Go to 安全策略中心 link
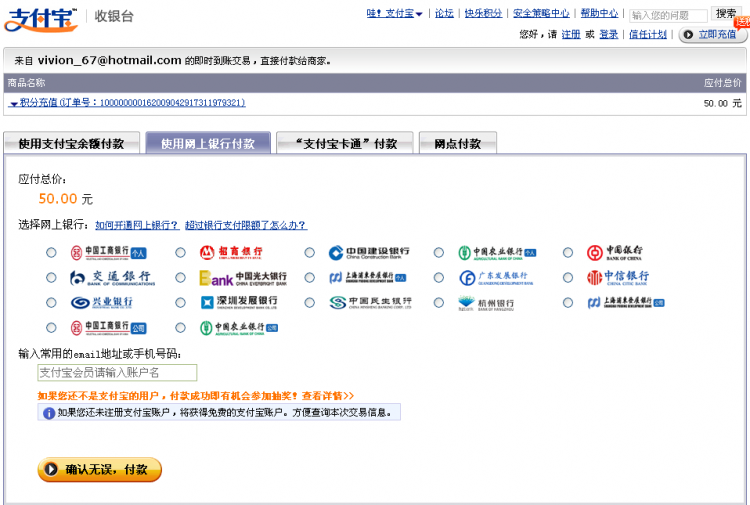 coord(541,13)
